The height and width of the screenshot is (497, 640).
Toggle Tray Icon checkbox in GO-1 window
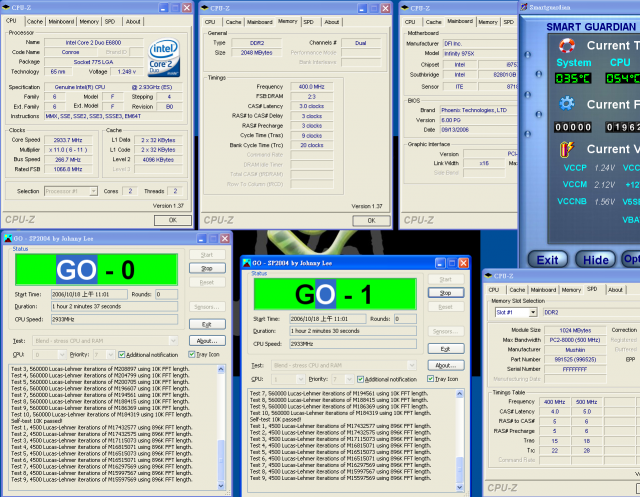[x=430, y=379]
